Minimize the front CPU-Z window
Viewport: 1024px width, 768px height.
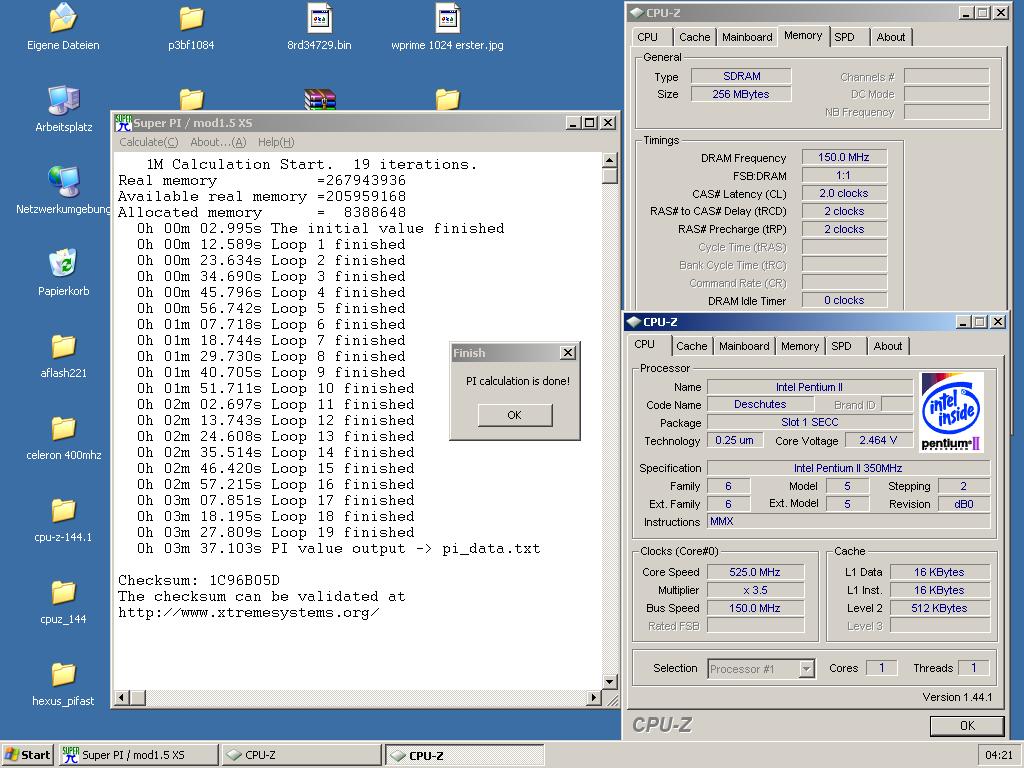pos(963,322)
